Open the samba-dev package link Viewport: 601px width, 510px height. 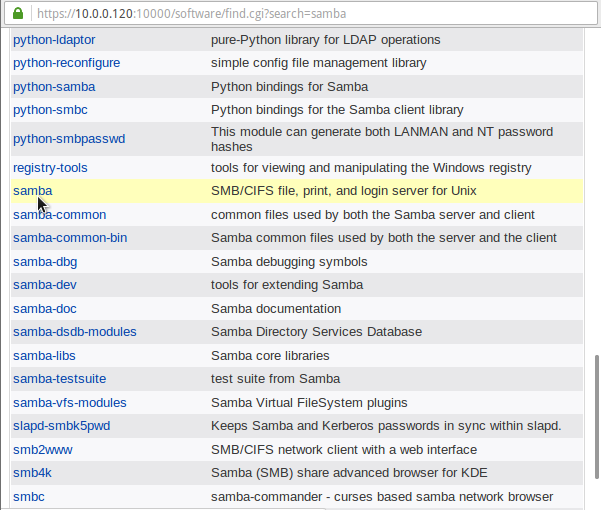pyautogui.click(x=45, y=285)
